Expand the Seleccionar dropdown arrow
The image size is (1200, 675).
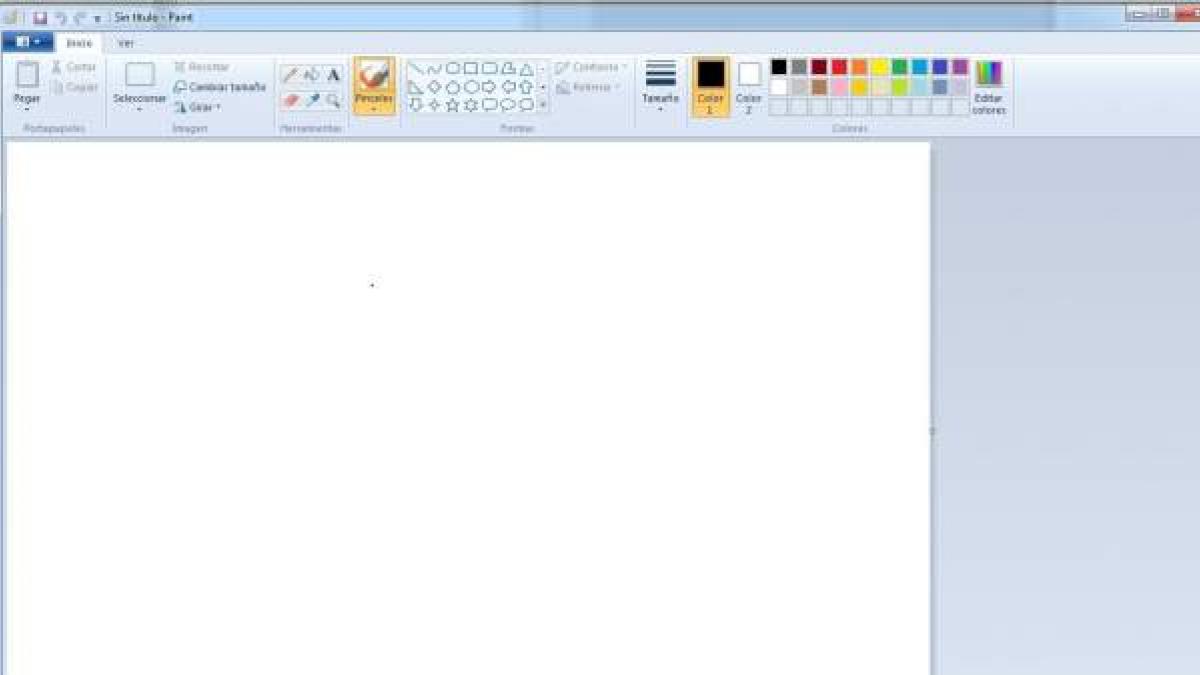139,109
